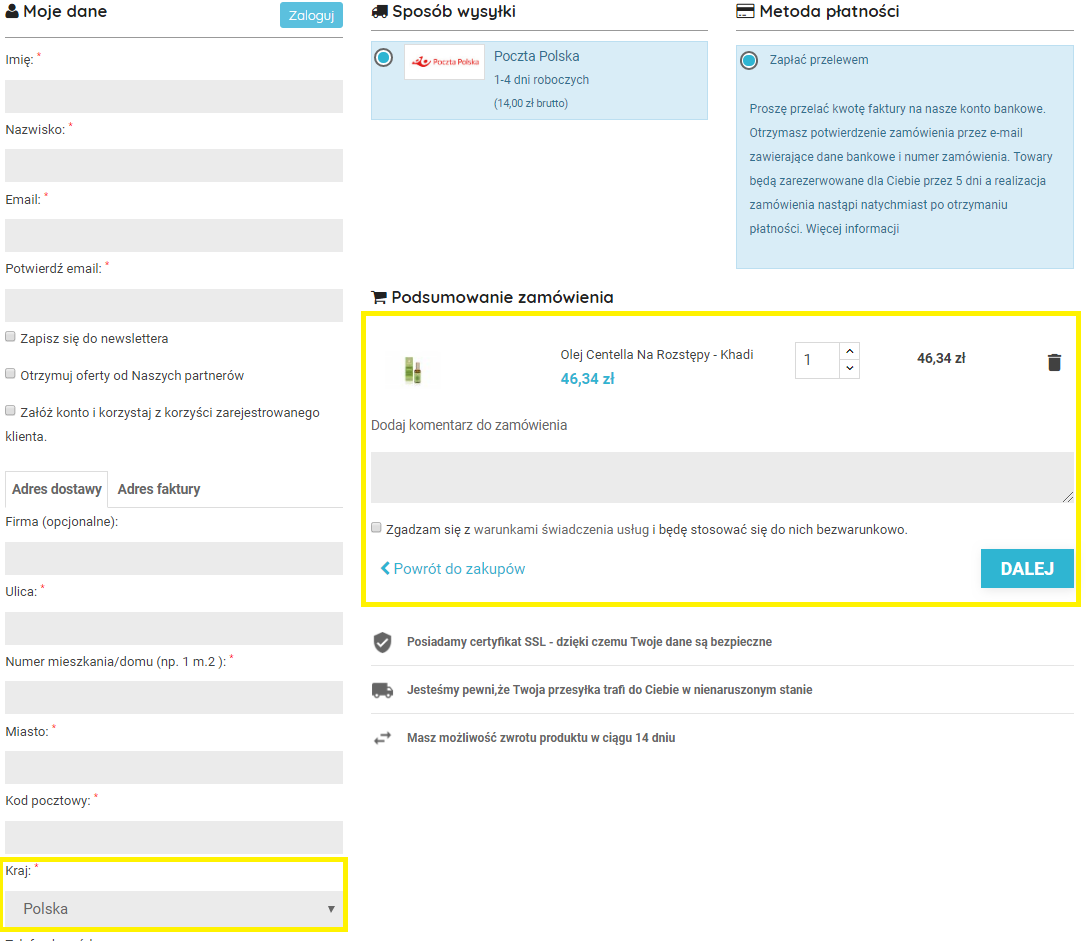Open Więcej informacji payment link
Image resolution: width=1086 pixels, height=941 pixels.
(852, 228)
